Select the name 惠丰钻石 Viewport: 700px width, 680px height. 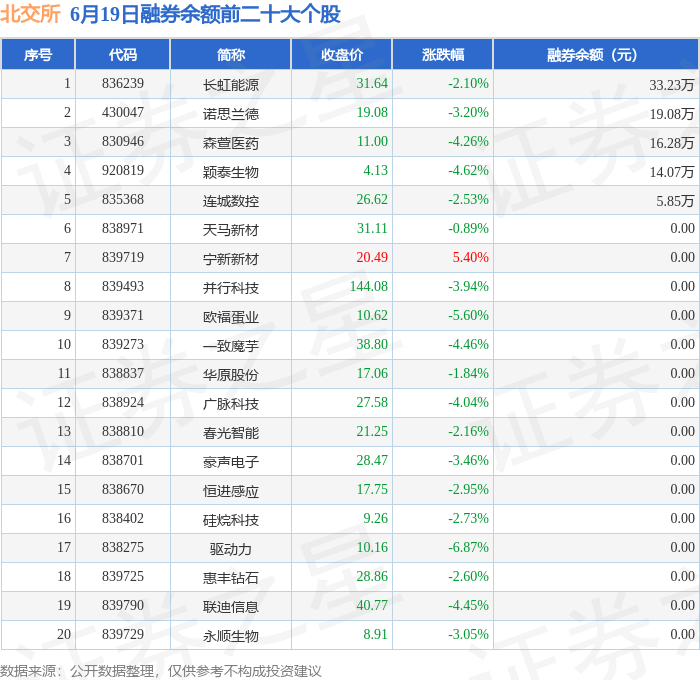click(231, 578)
